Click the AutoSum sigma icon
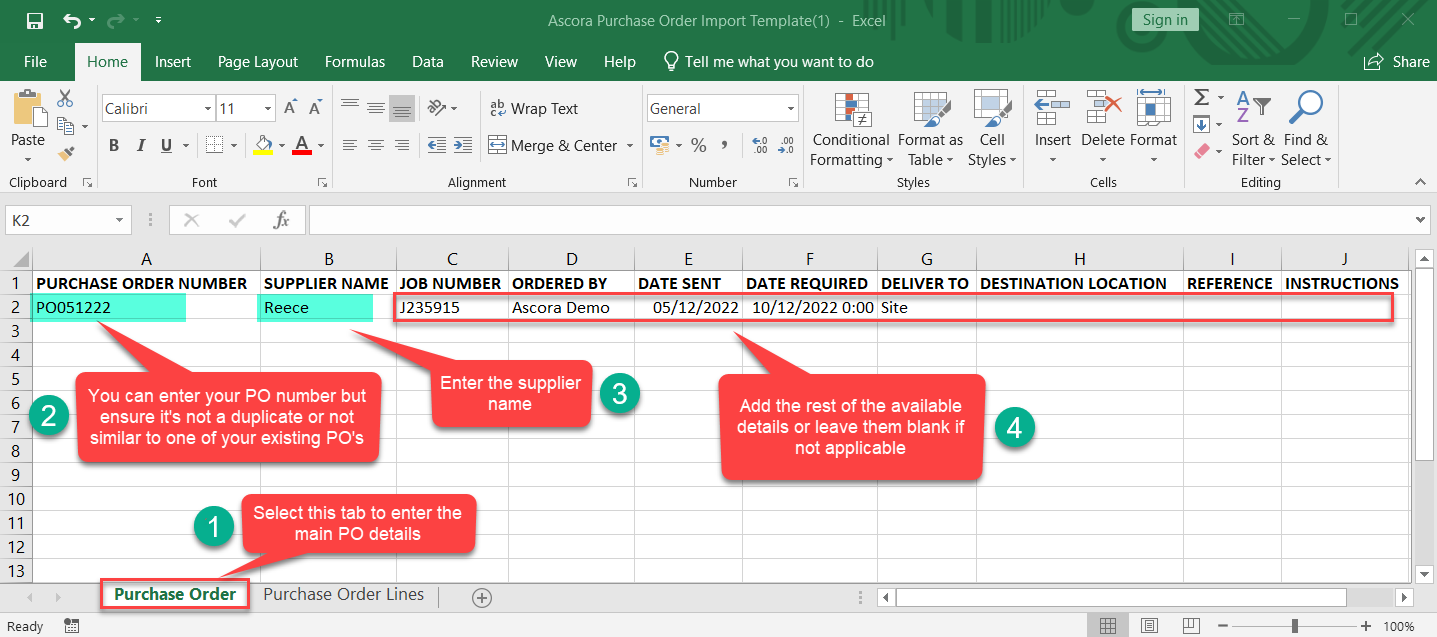 (1202, 98)
